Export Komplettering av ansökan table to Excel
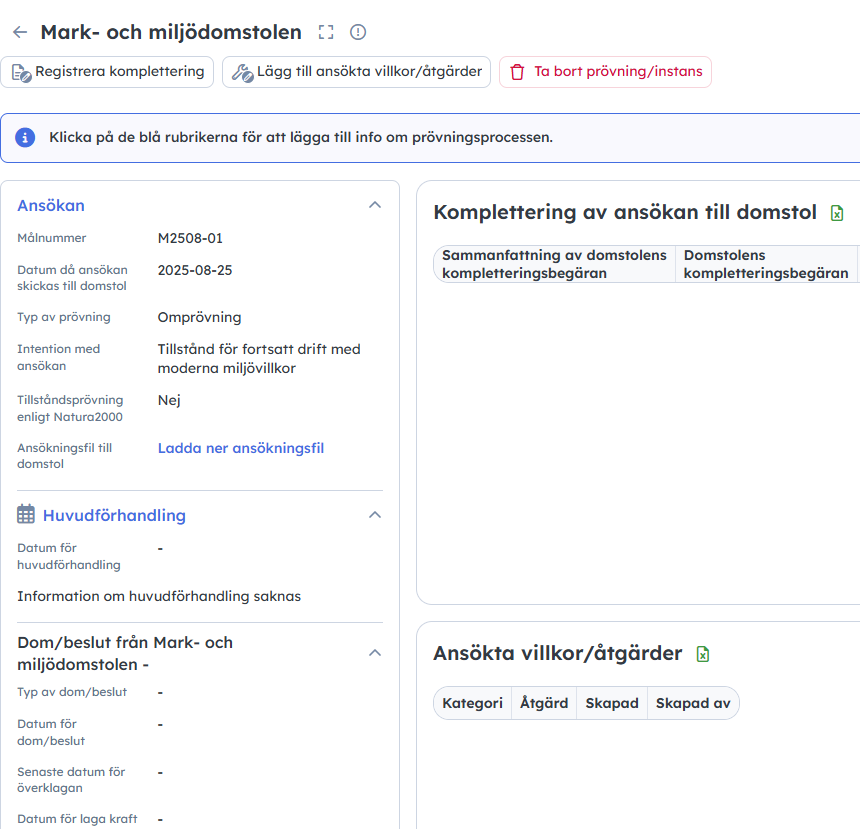The image size is (860, 829). 838,213
